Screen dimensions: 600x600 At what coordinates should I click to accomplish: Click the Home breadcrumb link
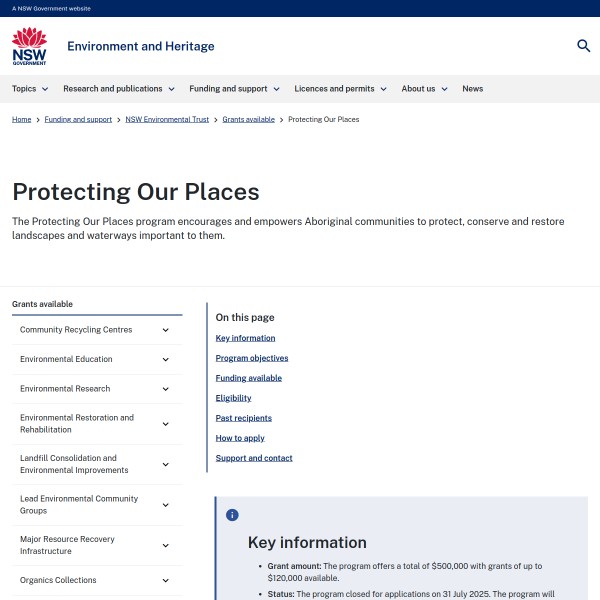22,119
